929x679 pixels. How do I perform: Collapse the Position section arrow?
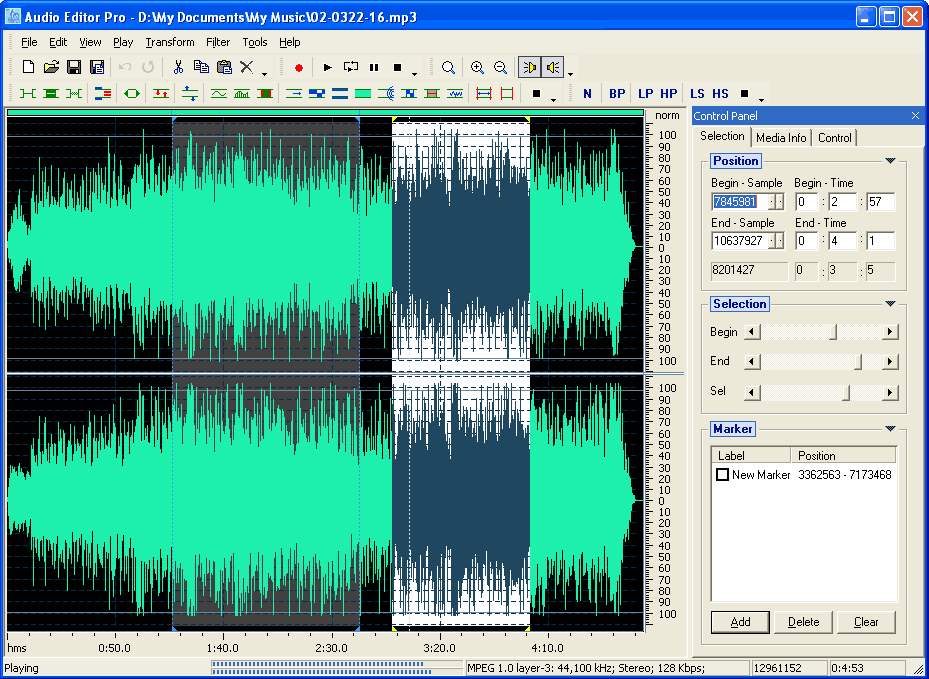890,161
